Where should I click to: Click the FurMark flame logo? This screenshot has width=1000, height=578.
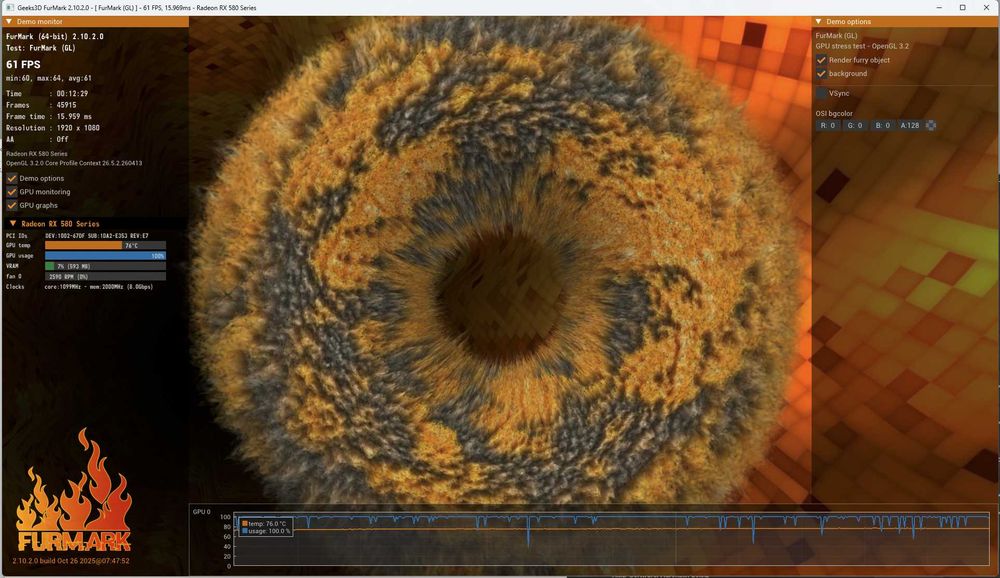73,490
